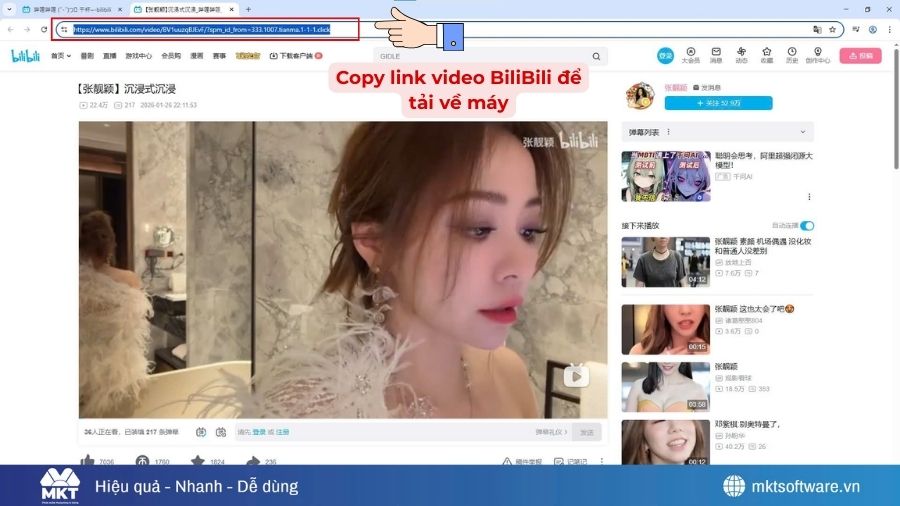
Task: Open more options dots below the video
Action: pos(602,461)
